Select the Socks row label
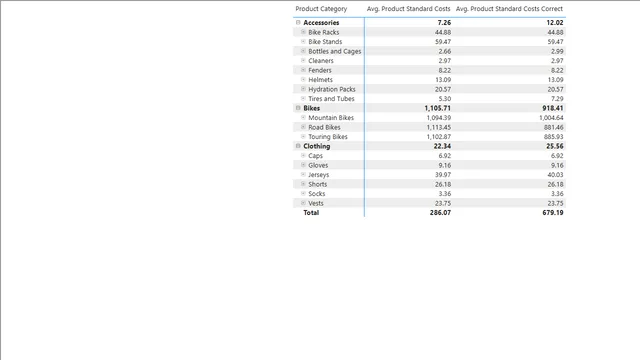Viewport: 640px width, 360px height. [317, 193]
